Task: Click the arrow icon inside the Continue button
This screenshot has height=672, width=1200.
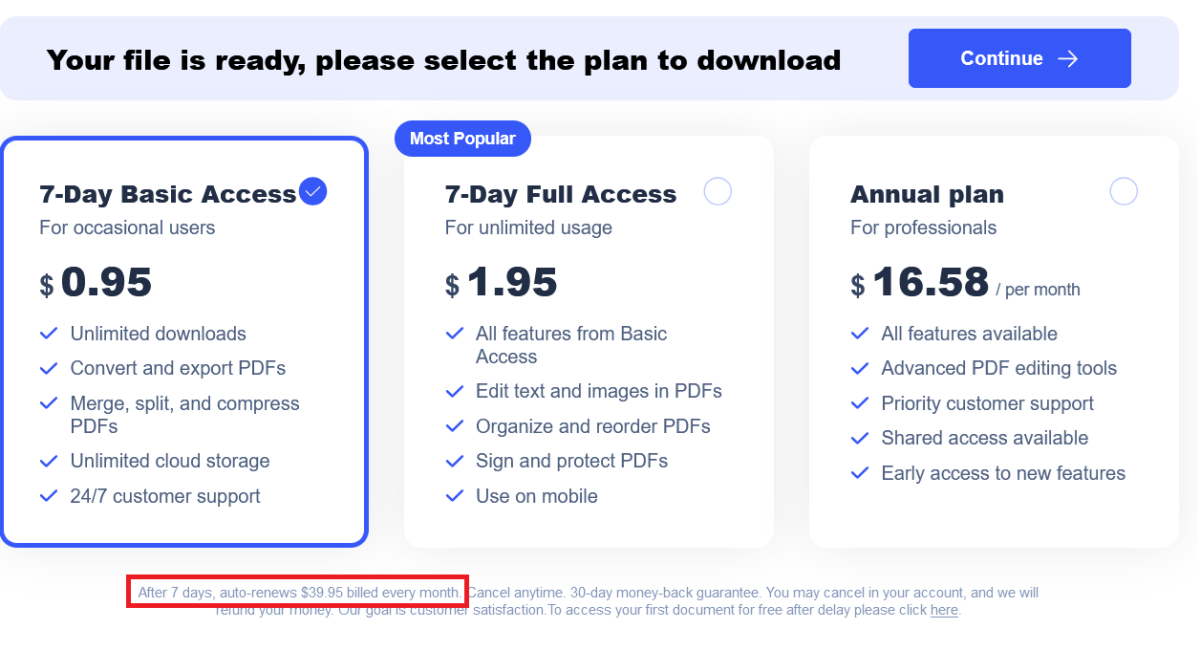Action: [x=1066, y=58]
